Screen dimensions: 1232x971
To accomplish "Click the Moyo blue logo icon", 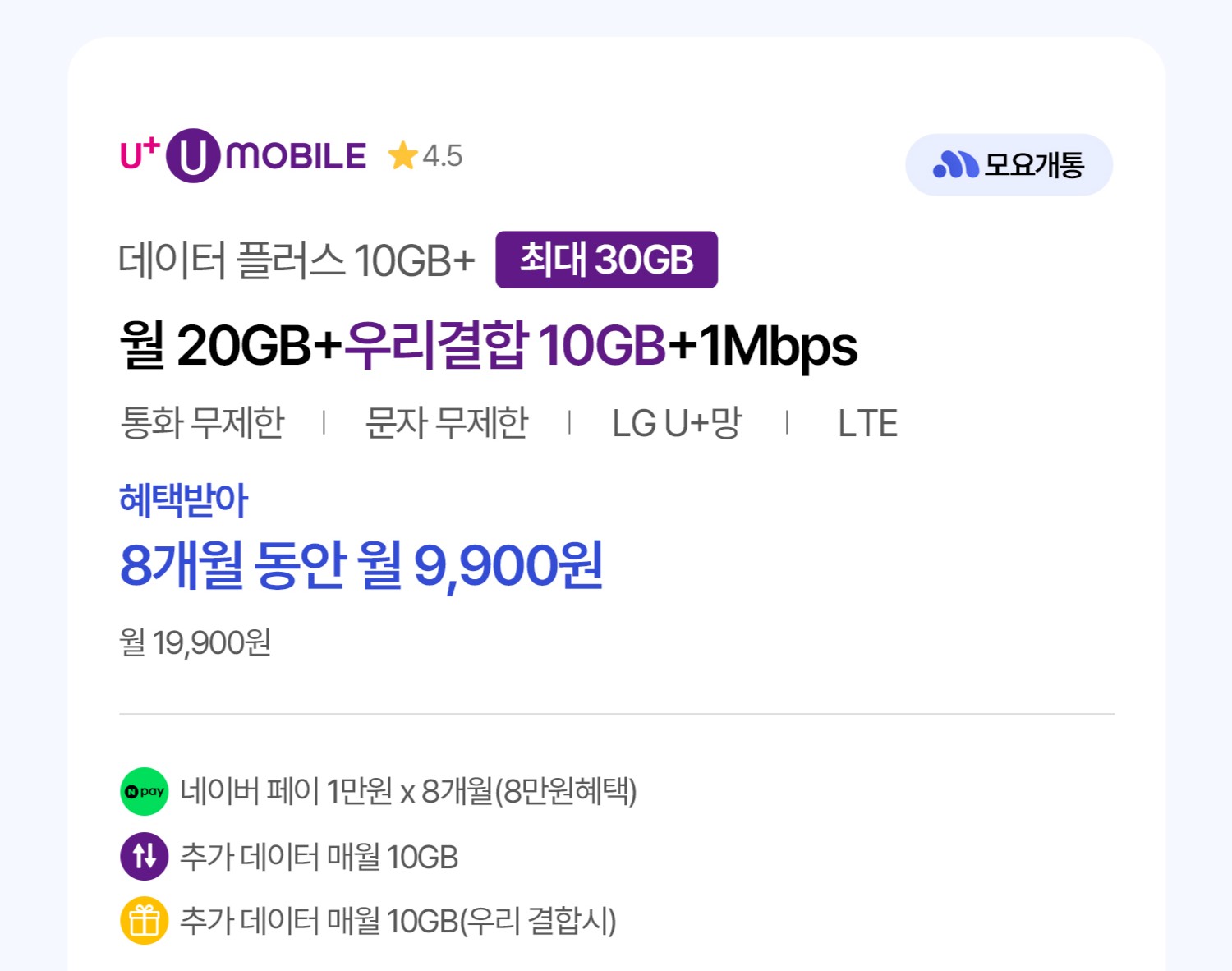I will (x=955, y=165).
